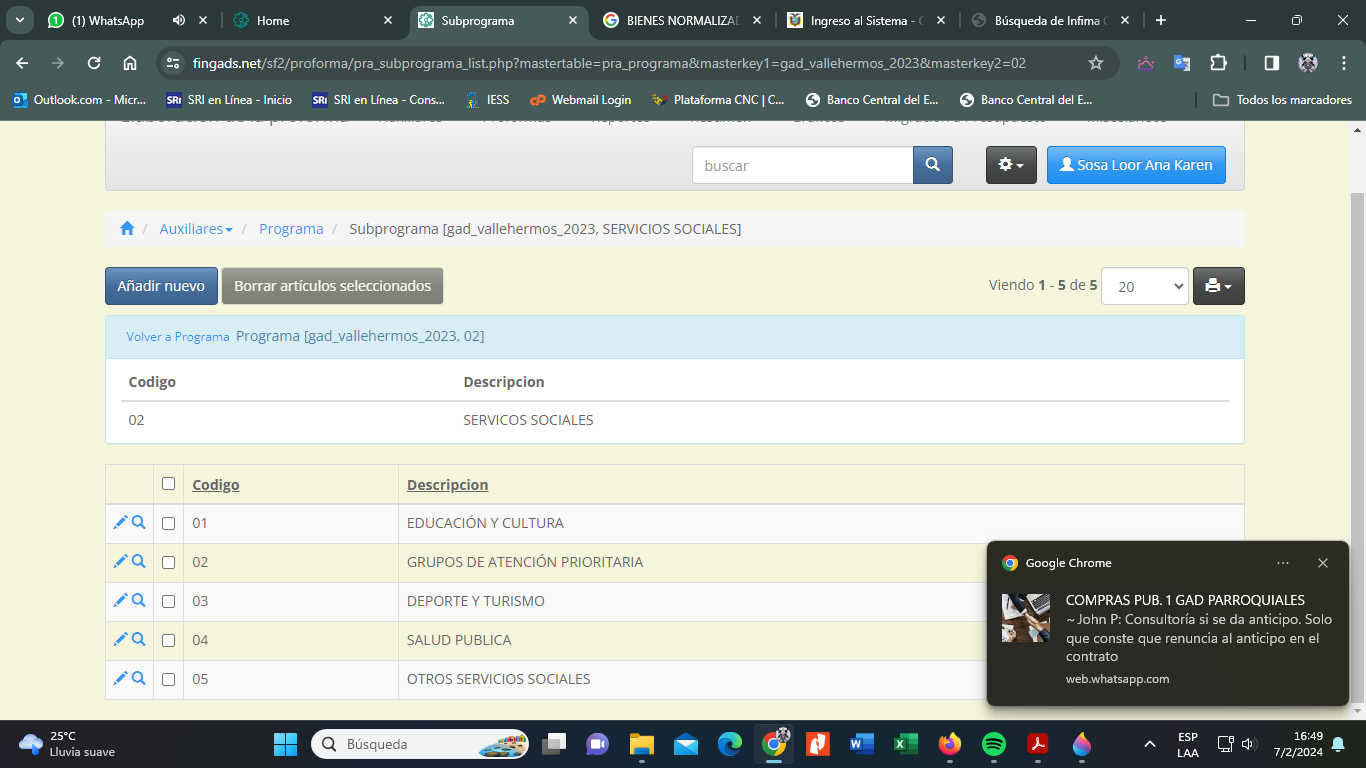Click the Añadir nuevo button
Image resolution: width=1366 pixels, height=768 pixels.
click(x=161, y=286)
